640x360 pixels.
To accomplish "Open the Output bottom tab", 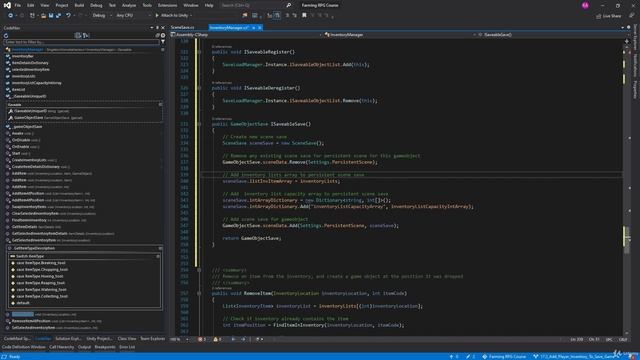I will pyautogui.click(x=84, y=347).
